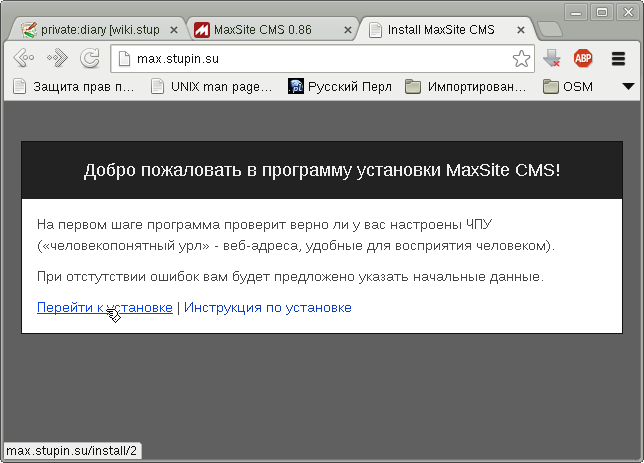Viewport: 644px width, 463px height.
Task: Open the 'Русский Перл' bookmark
Action: [340, 87]
